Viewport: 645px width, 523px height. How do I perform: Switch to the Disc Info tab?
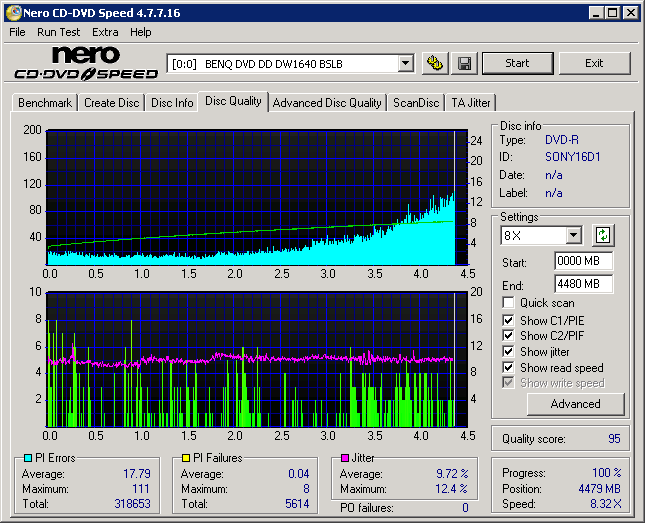172,103
